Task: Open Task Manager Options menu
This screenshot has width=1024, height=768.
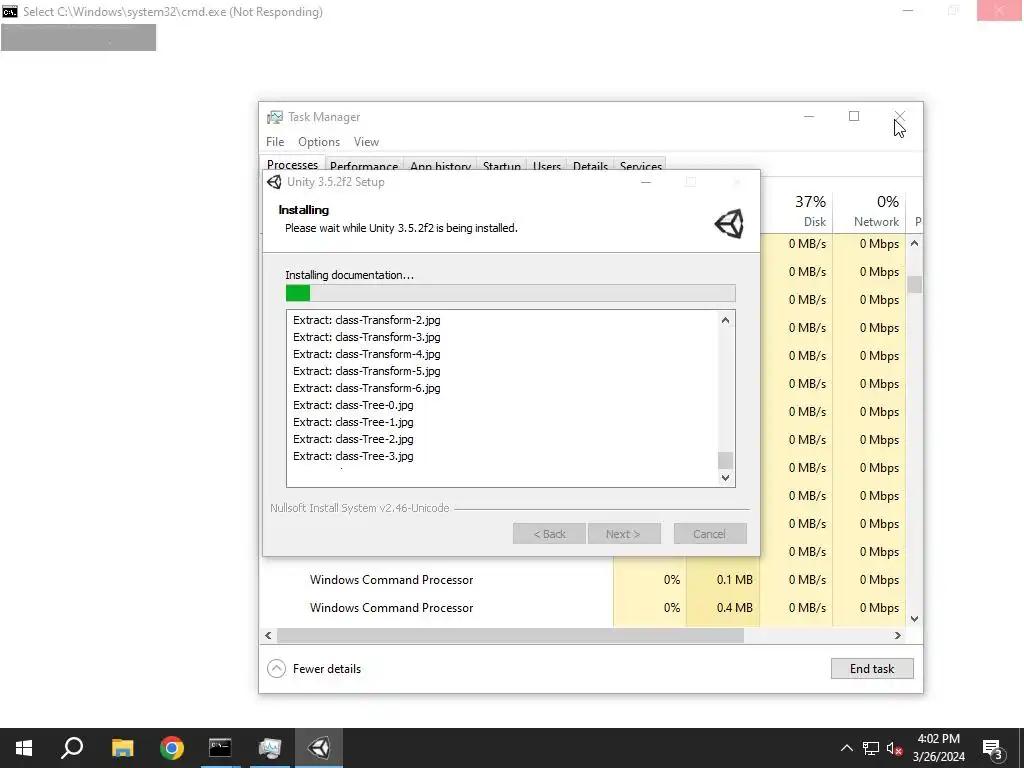Action: click(319, 142)
